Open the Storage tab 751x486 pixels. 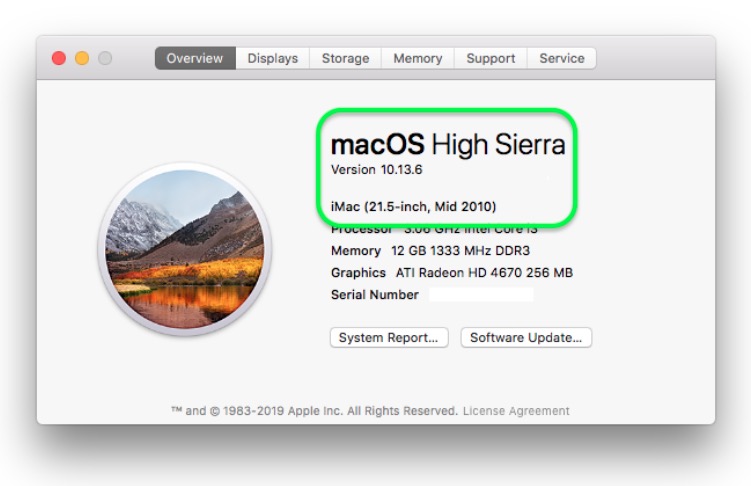[x=345, y=58]
